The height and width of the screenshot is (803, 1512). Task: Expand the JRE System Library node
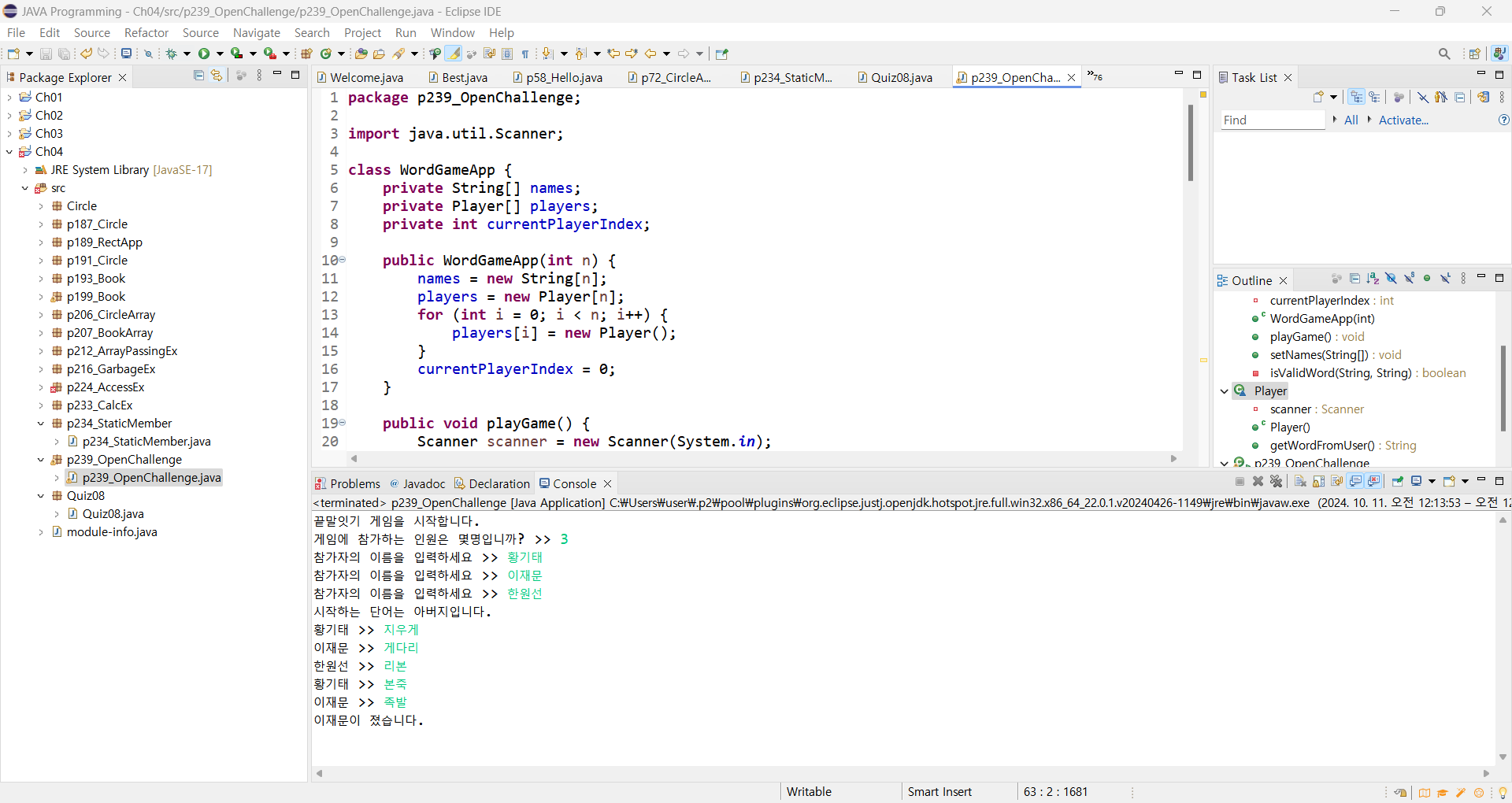(x=25, y=170)
